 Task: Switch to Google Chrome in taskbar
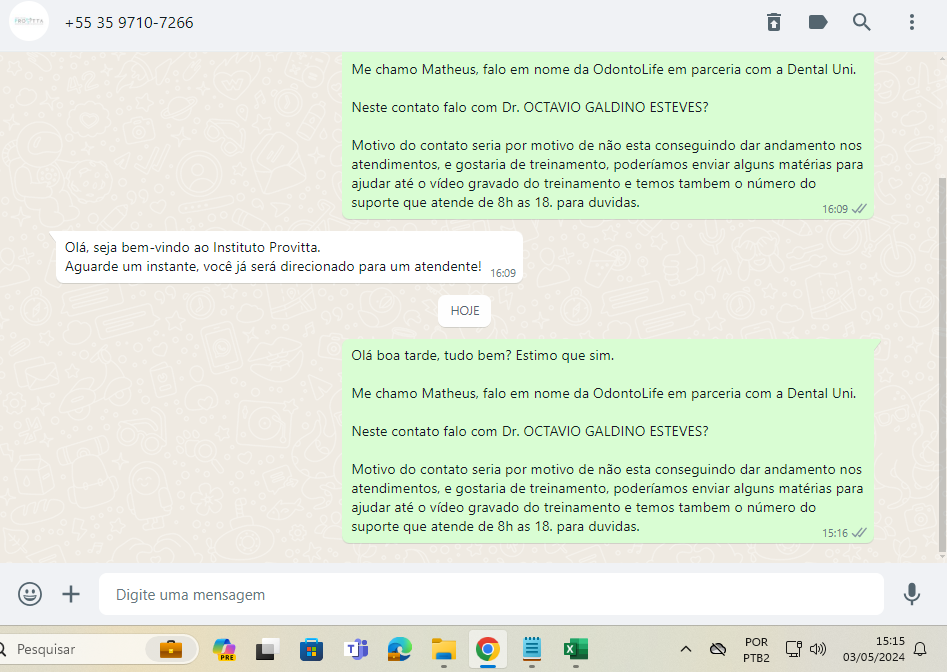pyautogui.click(x=487, y=649)
